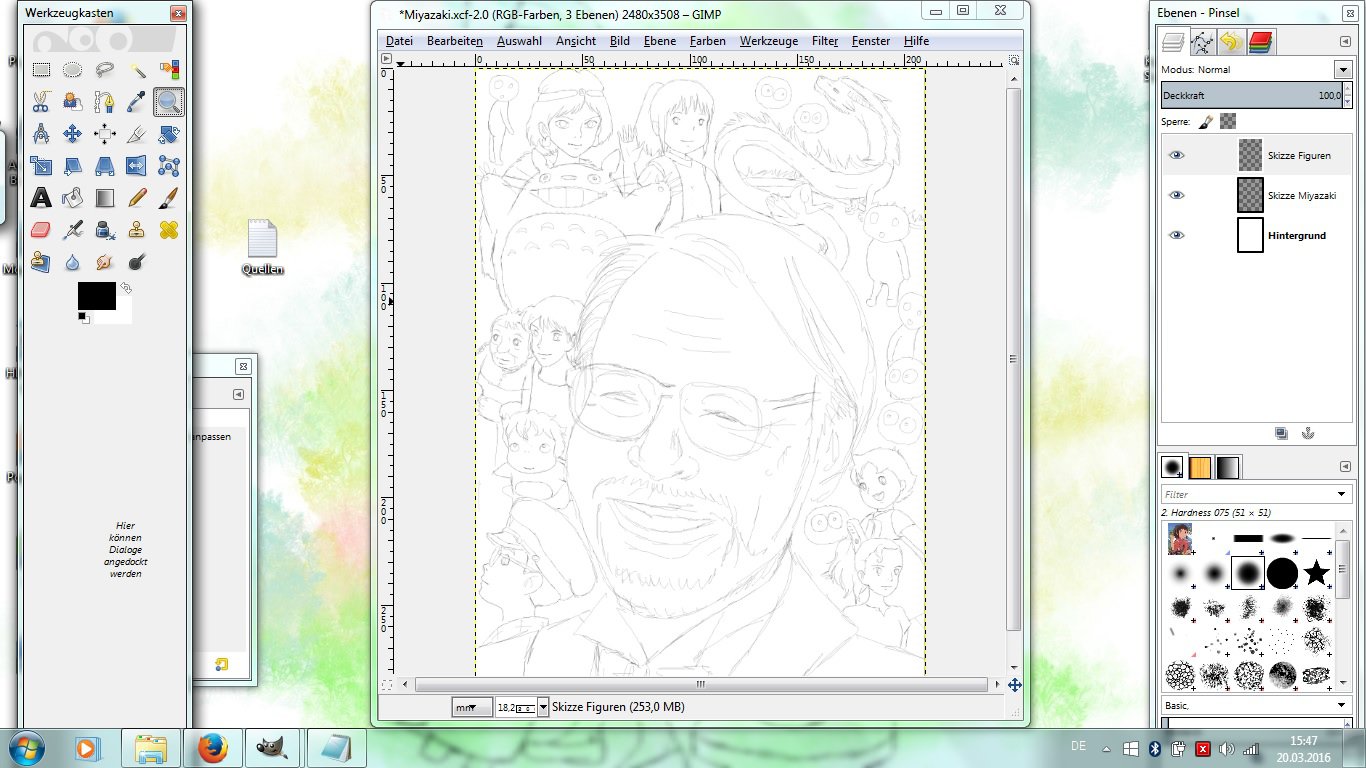This screenshot has width=1366, height=768.
Task: Select the Cage Transform tool
Action: [169, 166]
